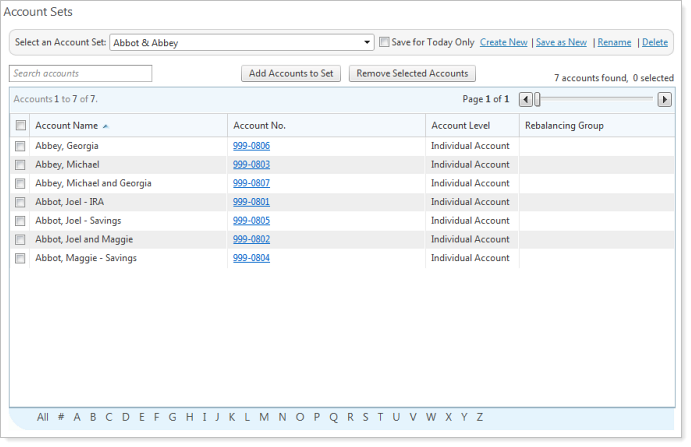The height and width of the screenshot is (447, 691).
Task: Check the select-all header checkbox
Action: [x=21, y=125]
